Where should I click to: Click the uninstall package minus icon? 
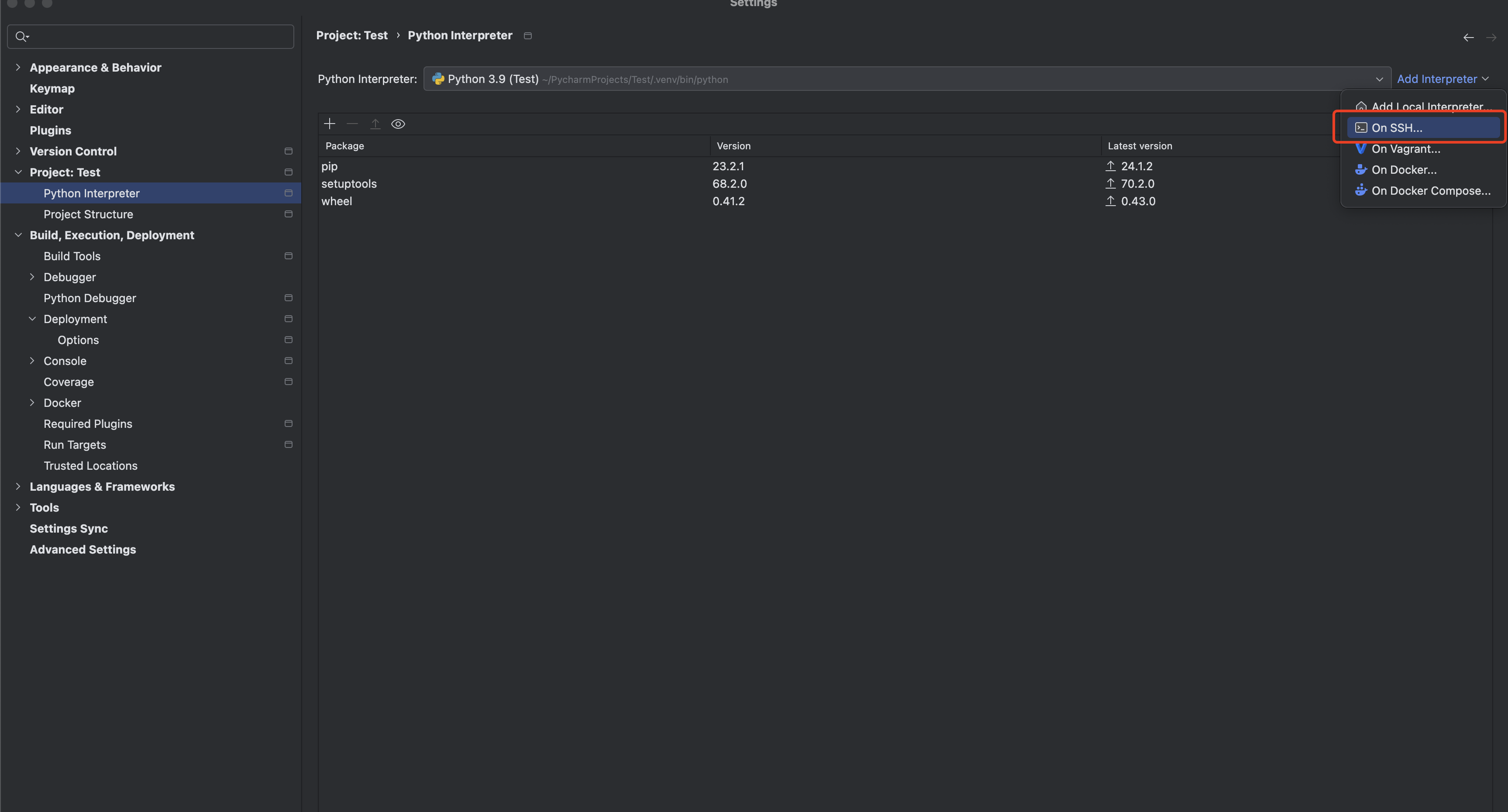[352, 124]
